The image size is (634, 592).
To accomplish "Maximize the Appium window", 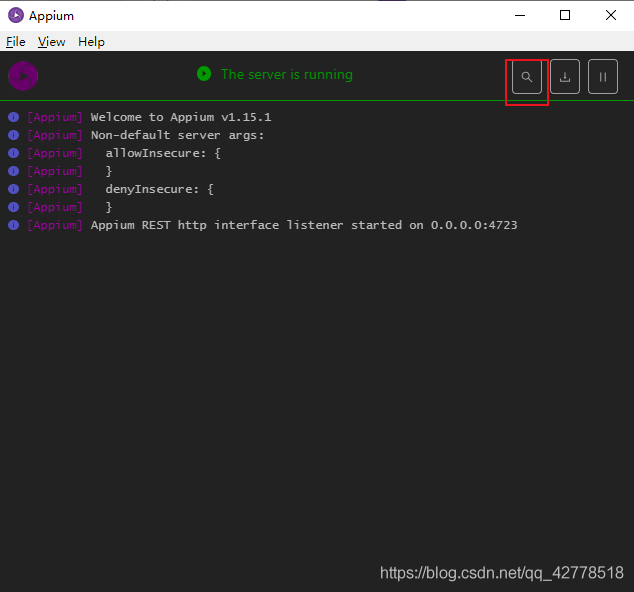I will pyautogui.click(x=565, y=15).
